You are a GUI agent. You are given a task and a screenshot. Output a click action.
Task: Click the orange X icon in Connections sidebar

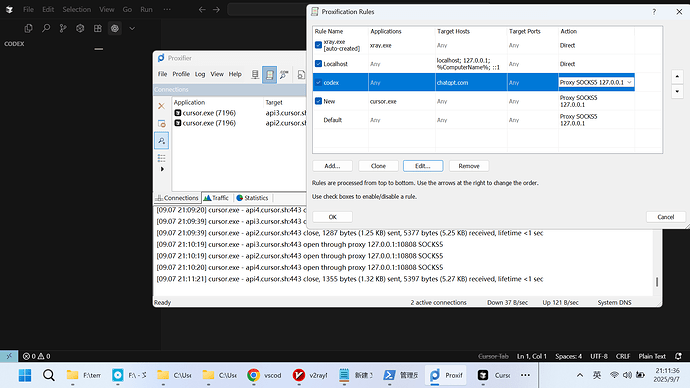161,106
